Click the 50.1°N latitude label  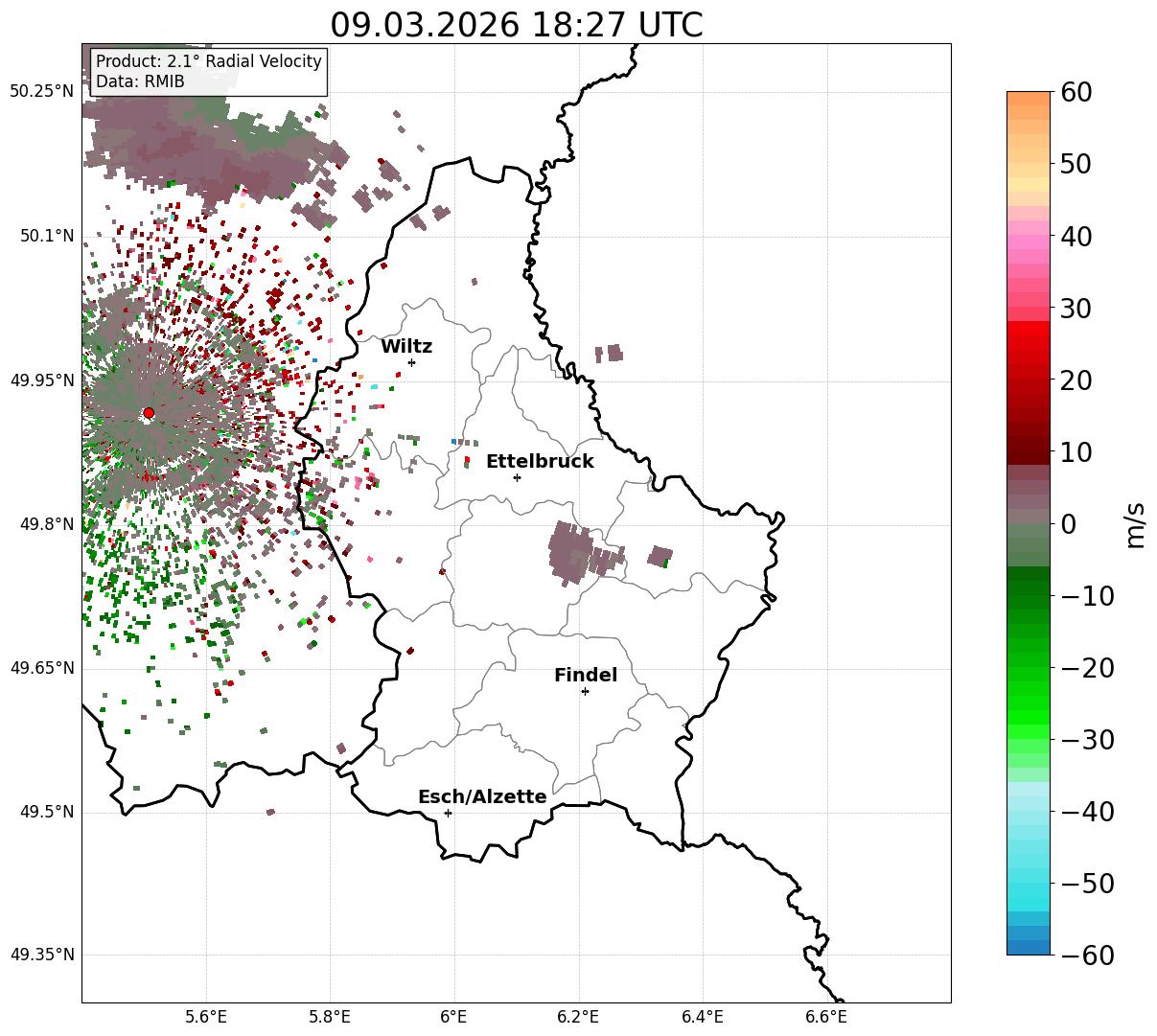(46, 236)
